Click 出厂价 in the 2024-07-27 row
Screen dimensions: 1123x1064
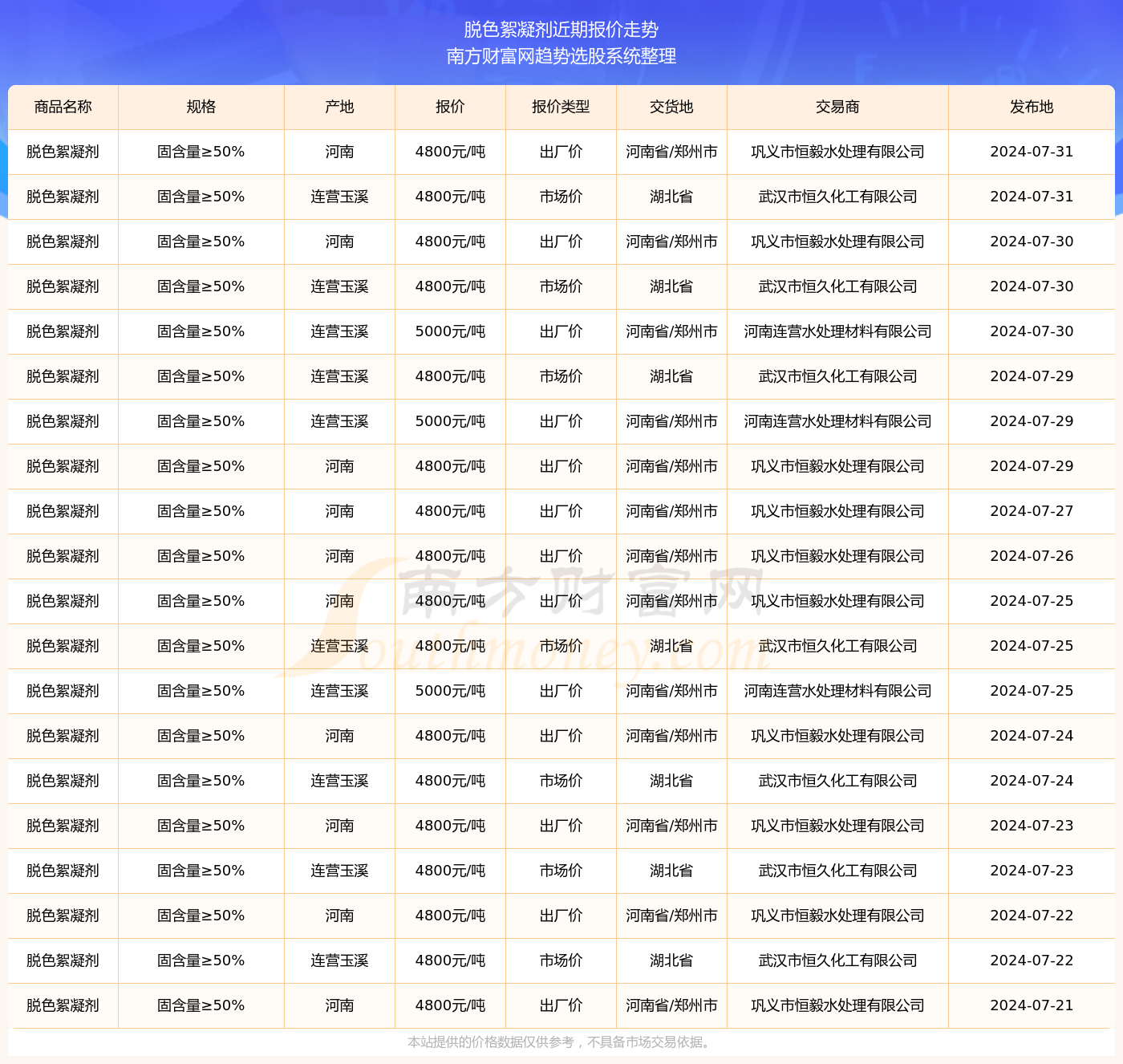(561, 511)
